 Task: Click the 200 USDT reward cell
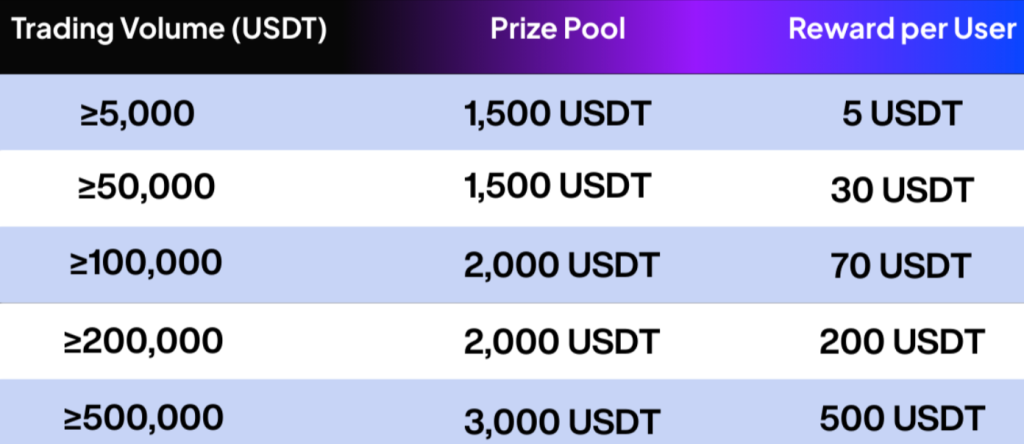(x=902, y=342)
